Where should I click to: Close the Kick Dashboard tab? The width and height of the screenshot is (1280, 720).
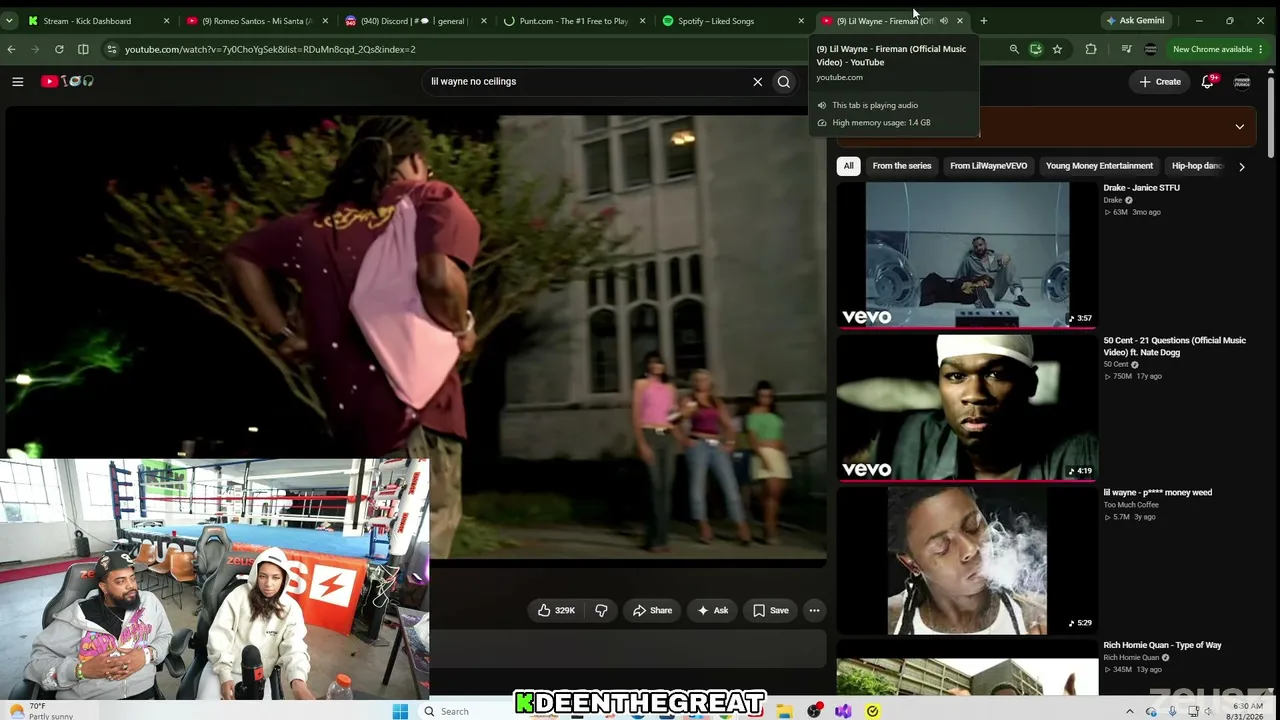coord(166,21)
